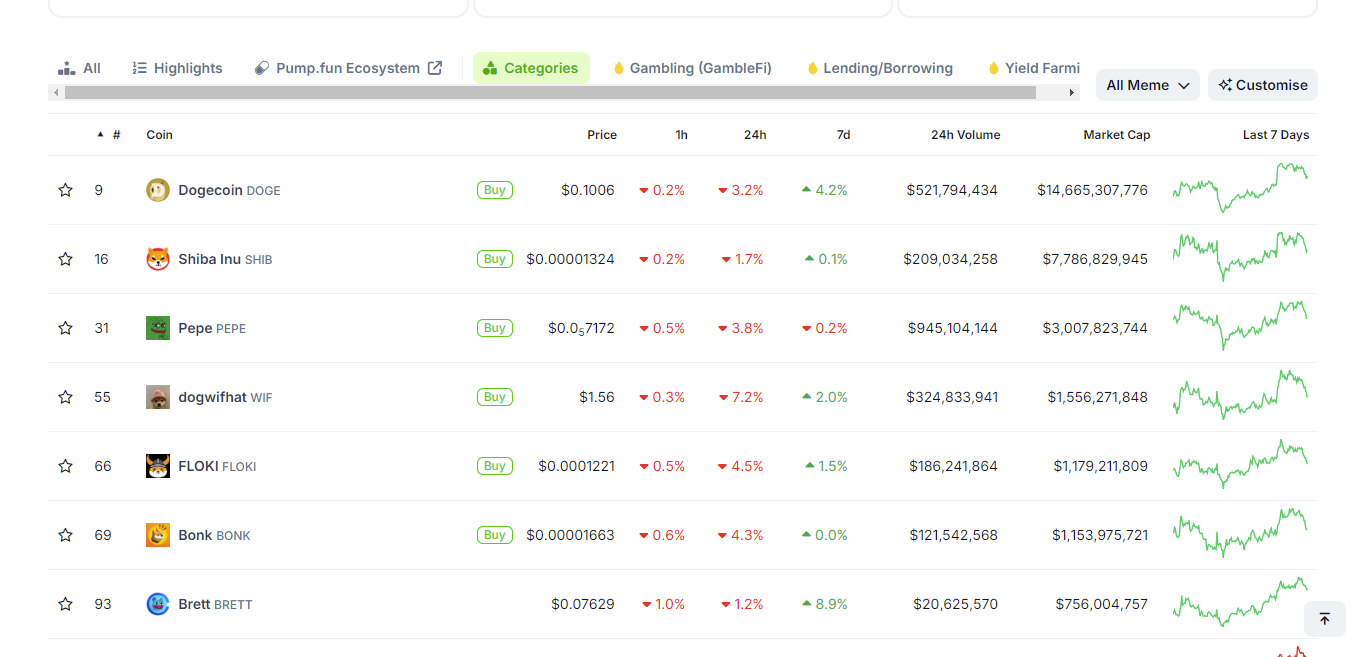Click the Customise sparkle icon
Image resolution: width=1366 pixels, height=657 pixels.
click(1225, 85)
